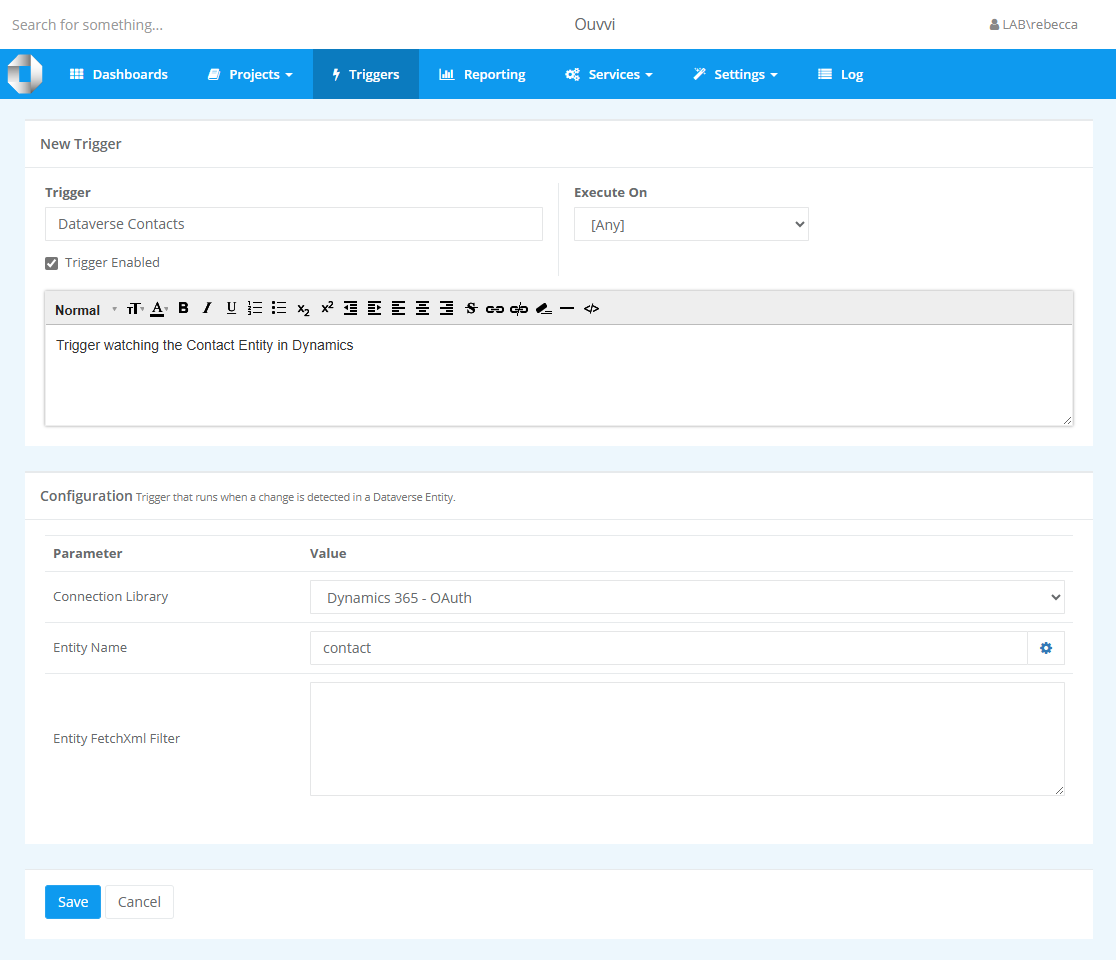Image resolution: width=1116 pixels, height=960 pixels.
Task: Expand the Connection Library dropdown
Action: click(687, 598)
